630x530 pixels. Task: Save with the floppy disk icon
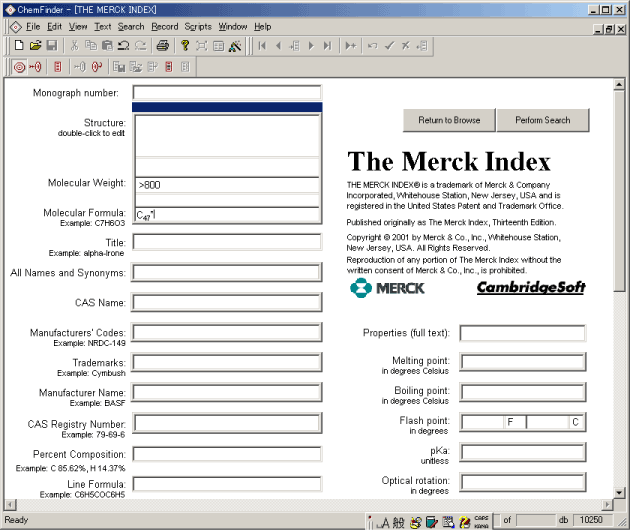pyautogui.click(x=52, y=45)
